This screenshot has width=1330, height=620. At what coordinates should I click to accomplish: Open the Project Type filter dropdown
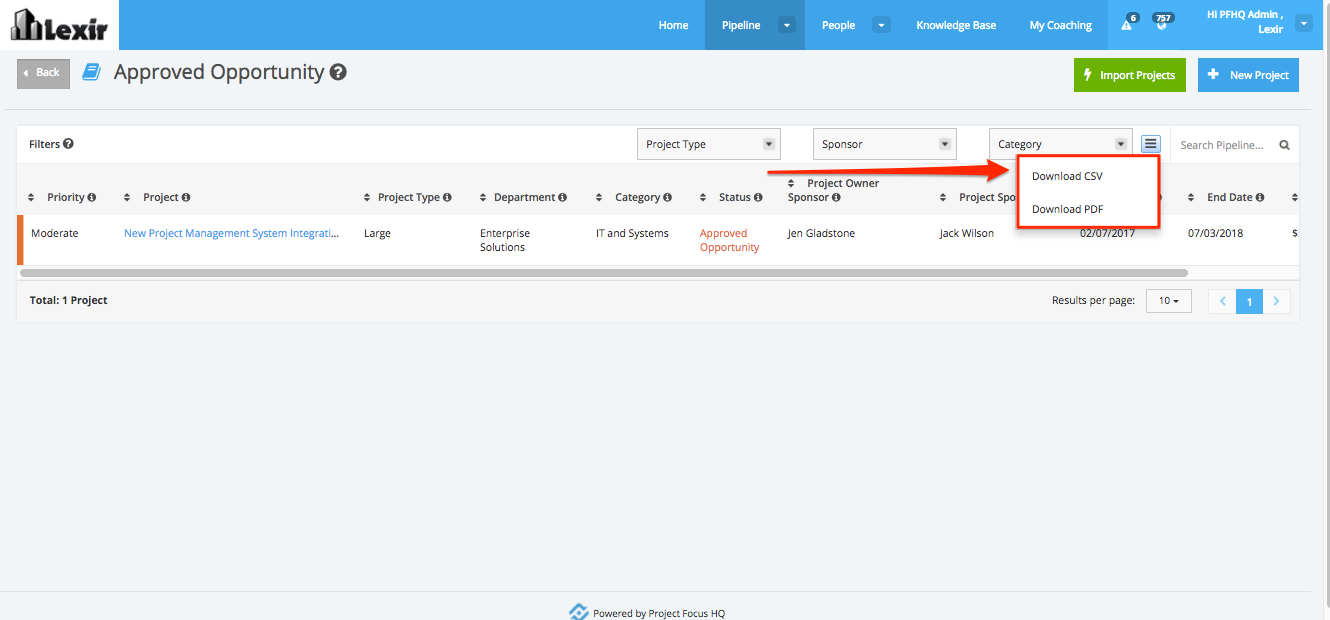[x=709, y=144]
